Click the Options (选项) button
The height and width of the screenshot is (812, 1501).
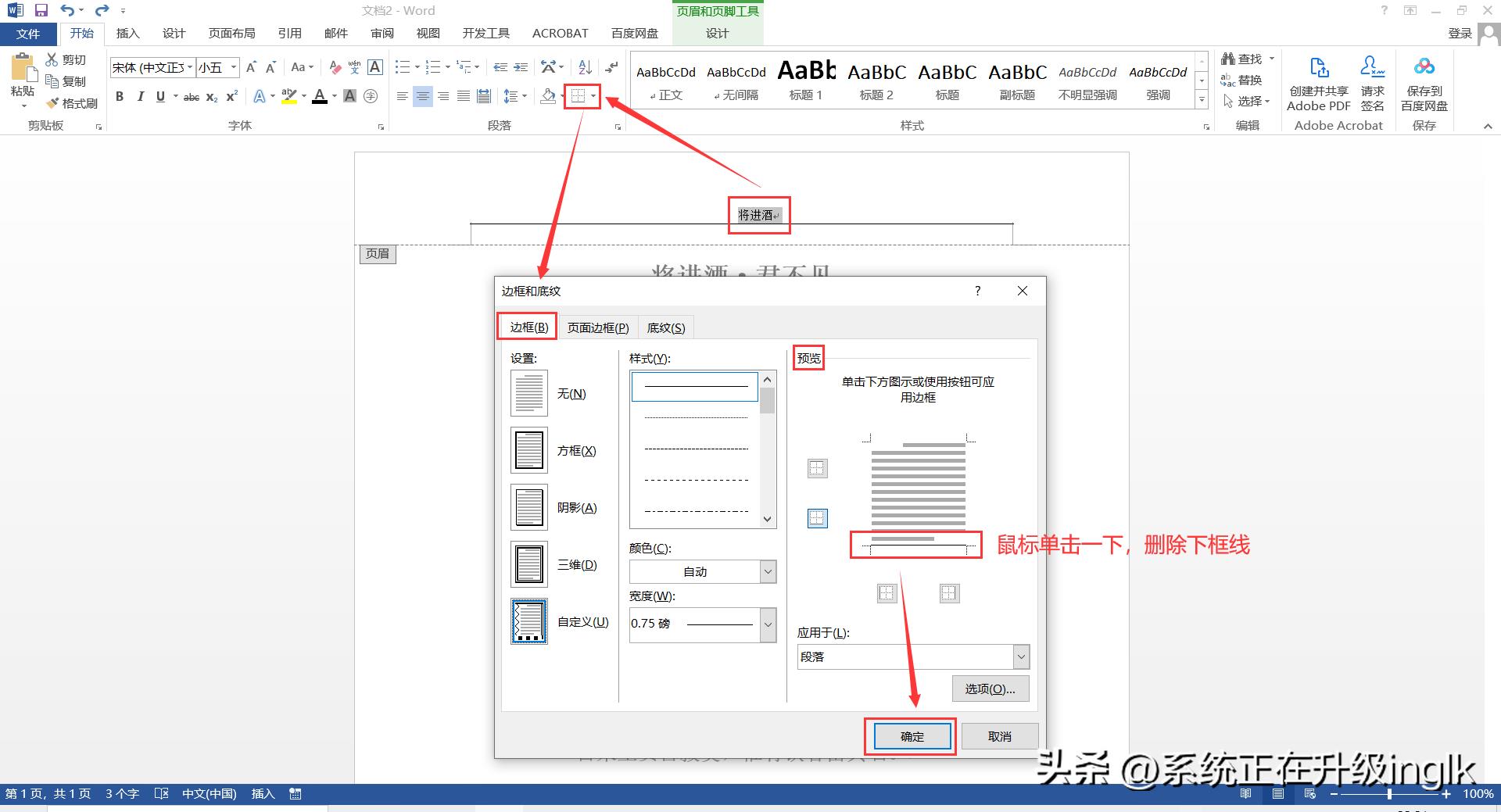[990, 689]
